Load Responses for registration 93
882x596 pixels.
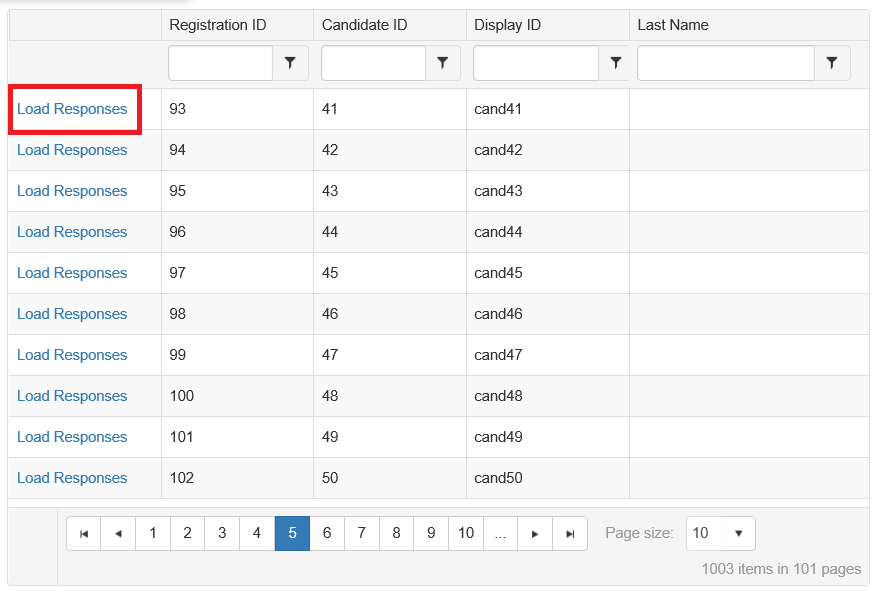click(x=72, y=109)
